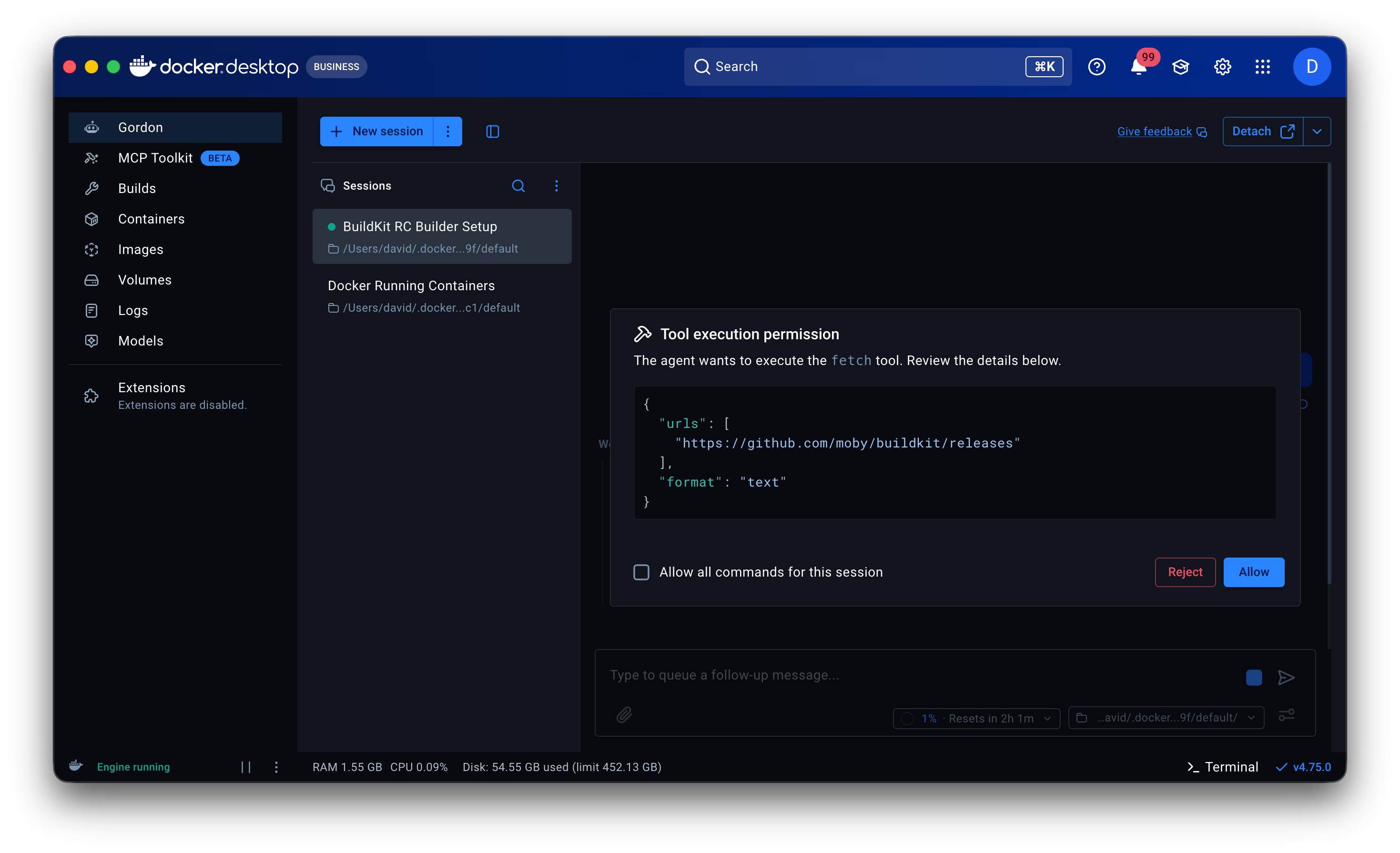This screenshot has height=853, width=1400.
Task: Open the Give feedback link
Action: click(1161, 131)
